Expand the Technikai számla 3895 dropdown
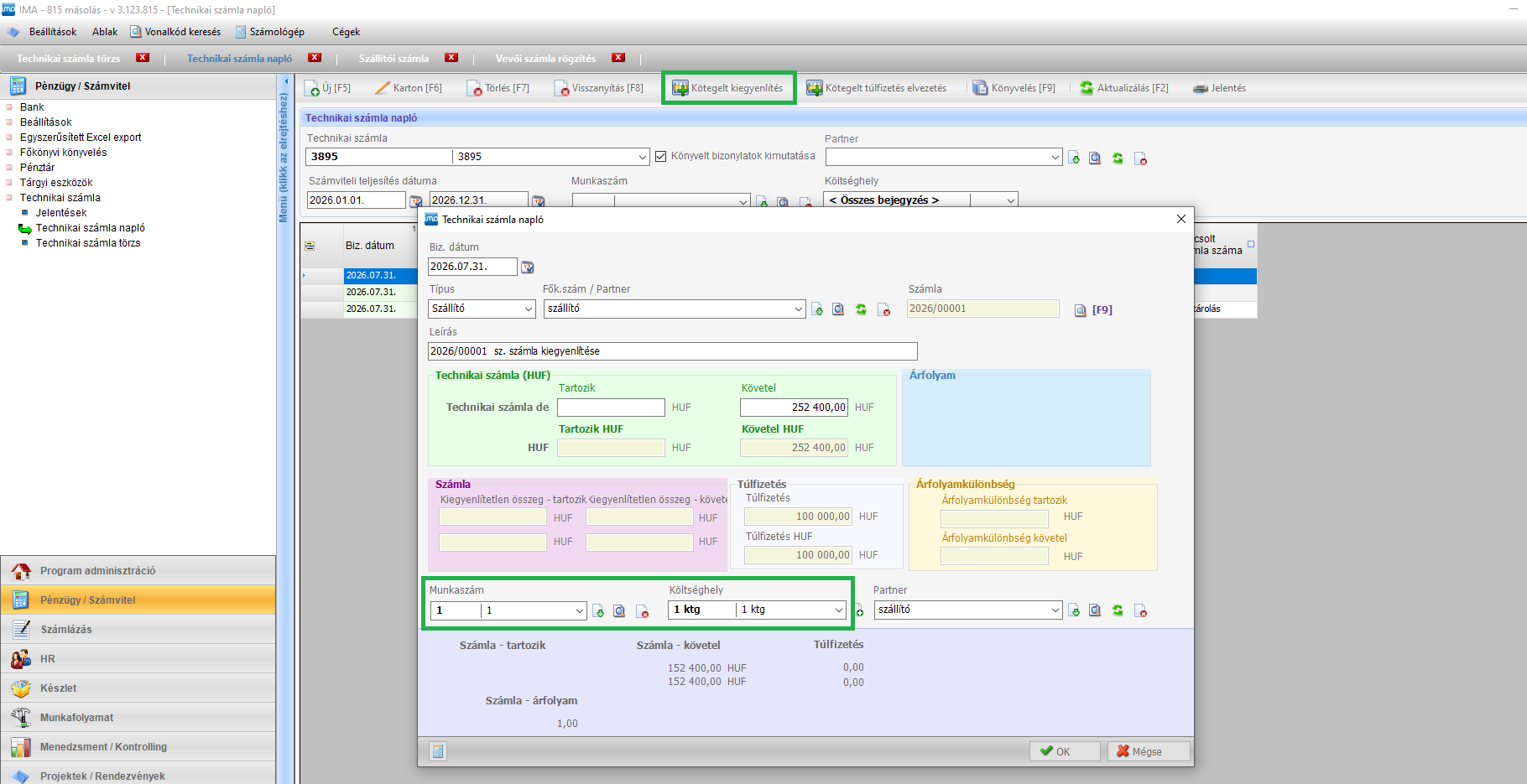This screenshot has height=784, width=1527. [x=643, y=157]
